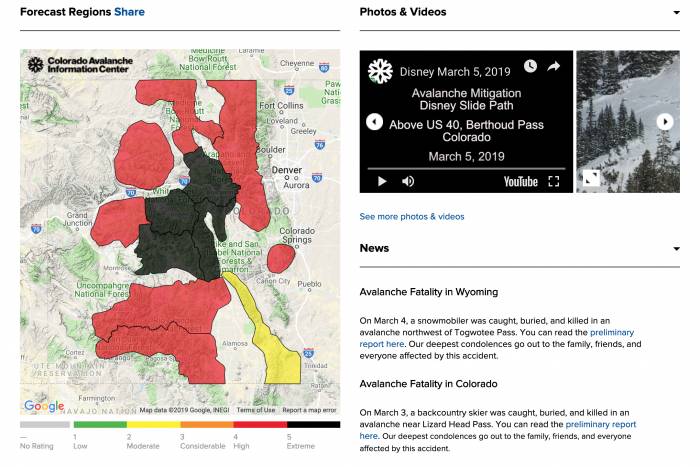700x467 pixels.
Task: Select the red oval region northwest of Interstate 70
Action: point(144,154)
